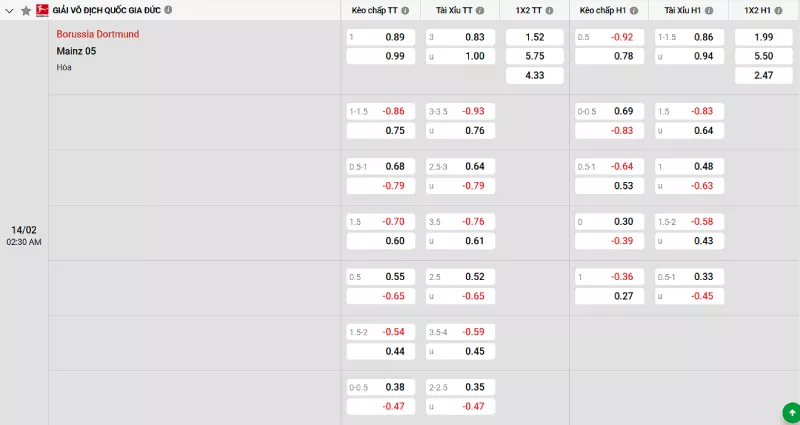Select the 1X2 TT draw odds 4.33

coord(534,75)
